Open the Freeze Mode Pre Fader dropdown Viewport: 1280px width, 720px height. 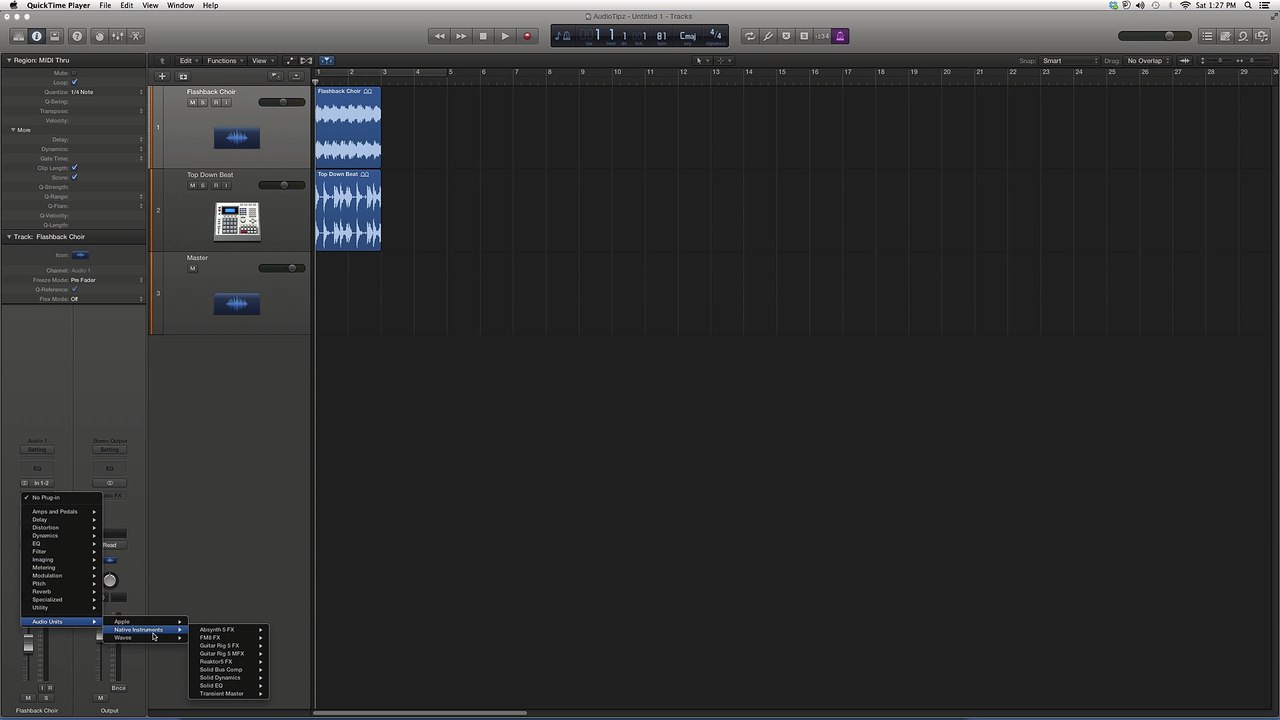(106, 280)
